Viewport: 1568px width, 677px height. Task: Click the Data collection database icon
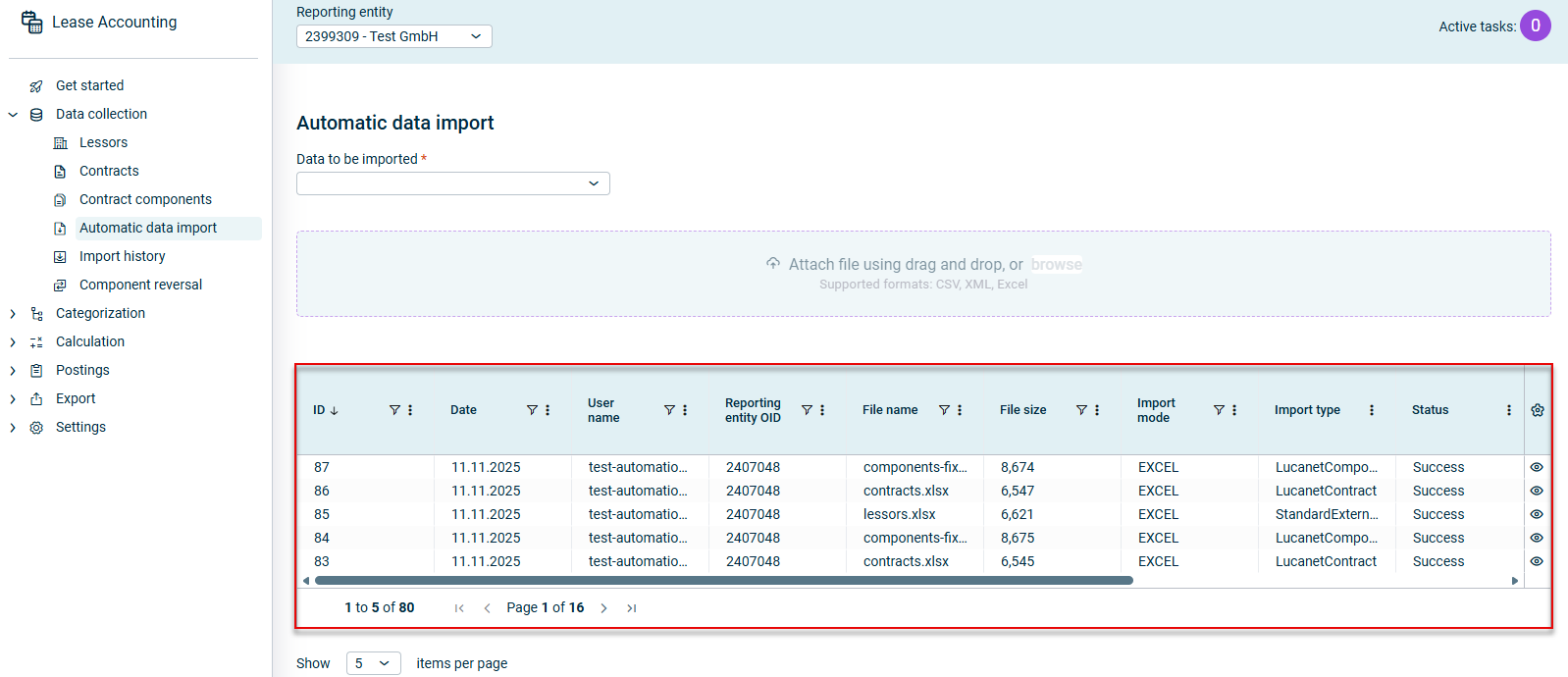[36, 115]
